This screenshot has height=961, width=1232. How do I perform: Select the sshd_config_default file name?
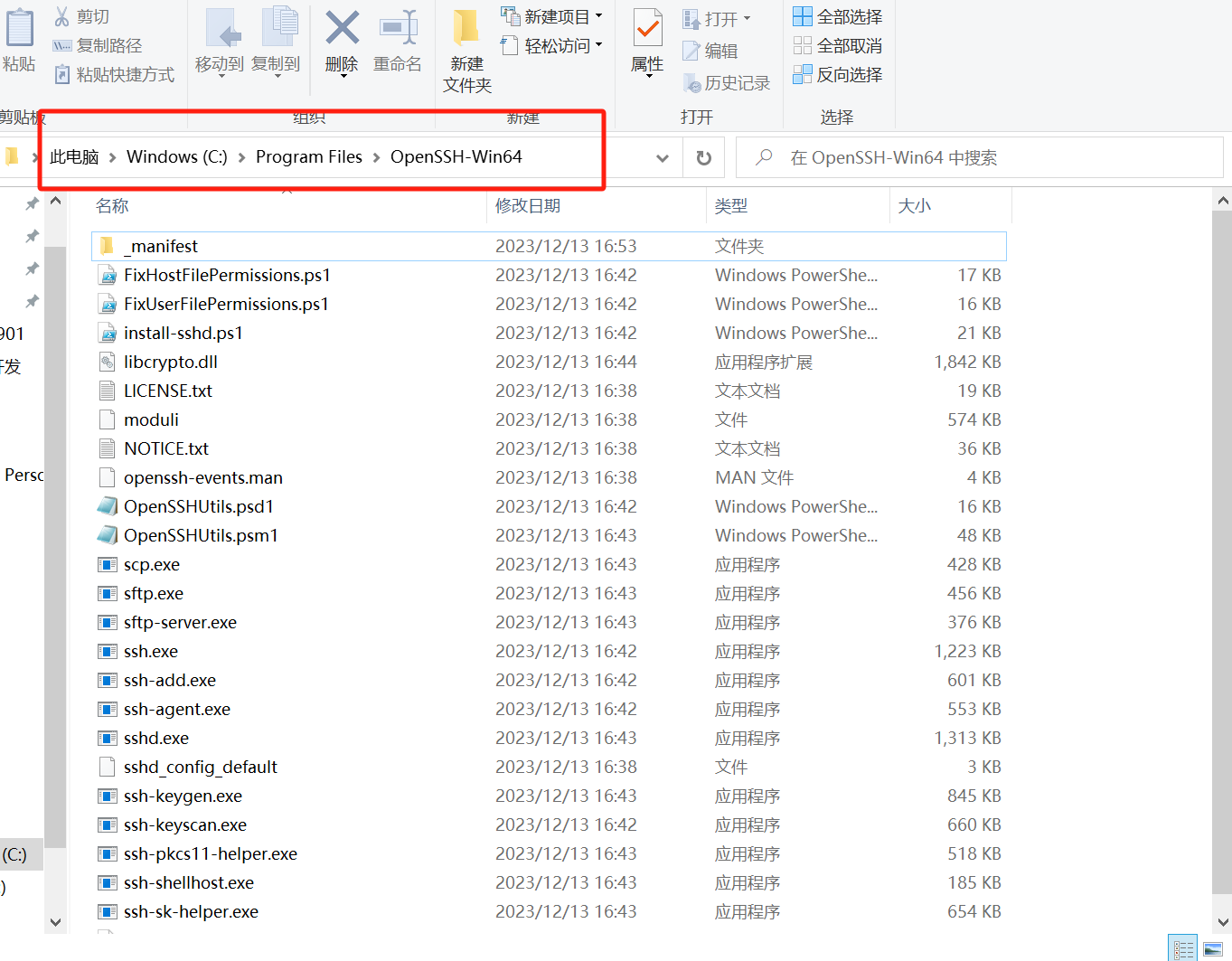[x=201, y=767]
